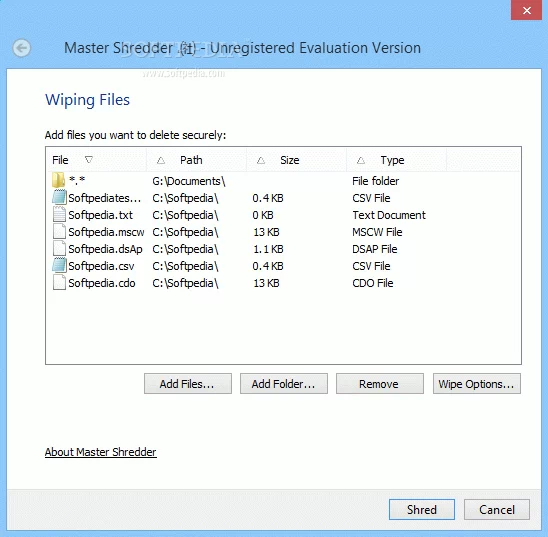
Task: Click the MSCW File type cell
Action: pos(377,232)
